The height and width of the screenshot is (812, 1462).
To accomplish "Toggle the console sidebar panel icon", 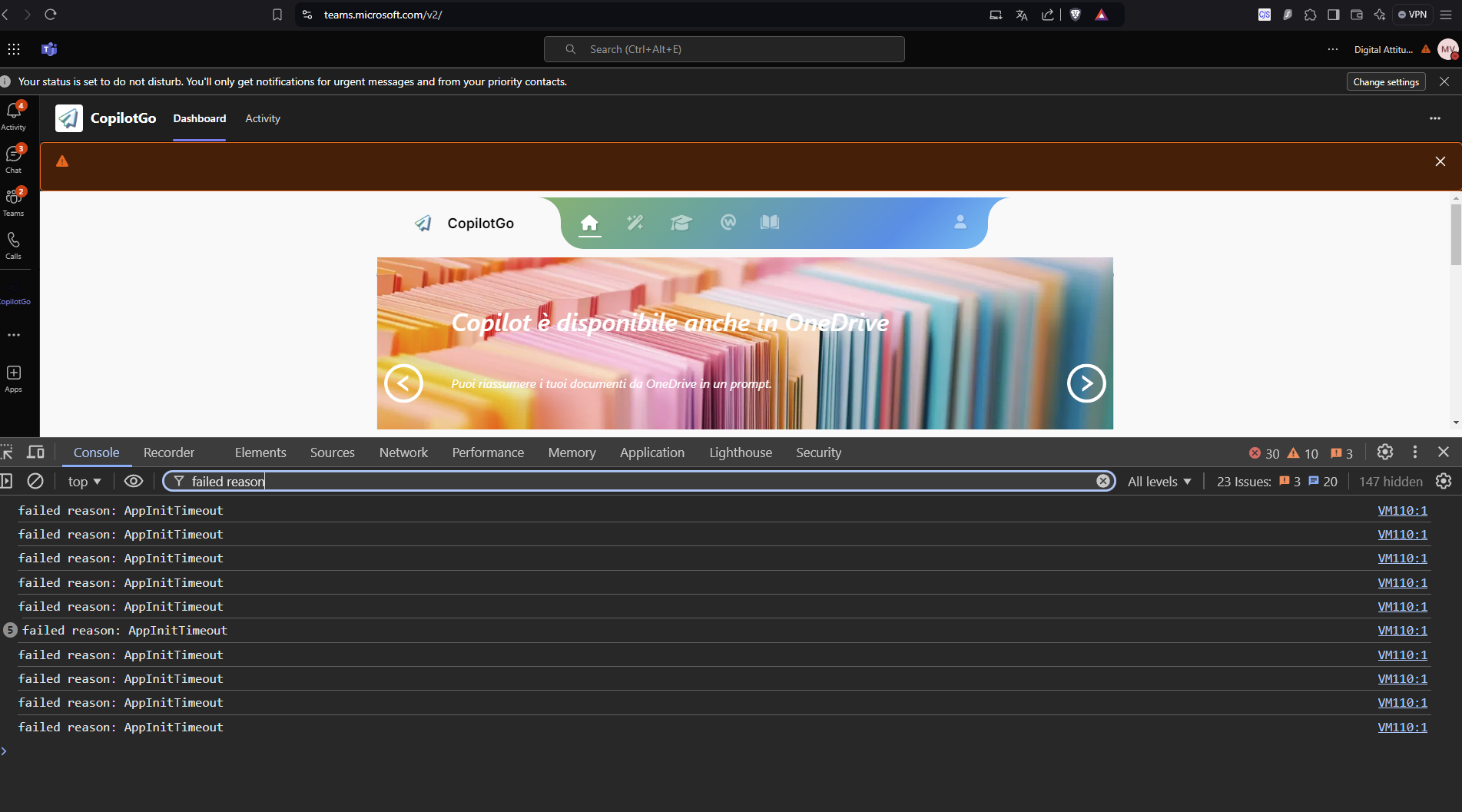I will click(6, 481).
